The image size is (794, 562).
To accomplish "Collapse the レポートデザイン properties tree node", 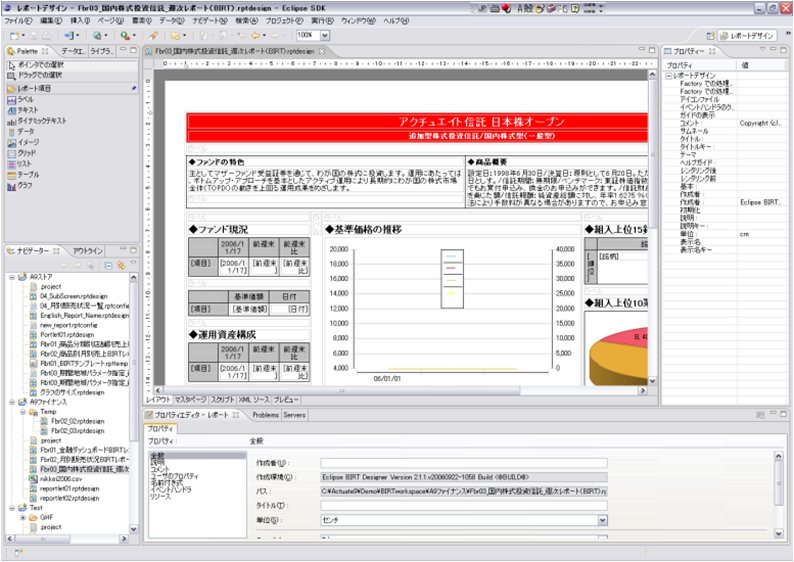I will pos(669,76).
